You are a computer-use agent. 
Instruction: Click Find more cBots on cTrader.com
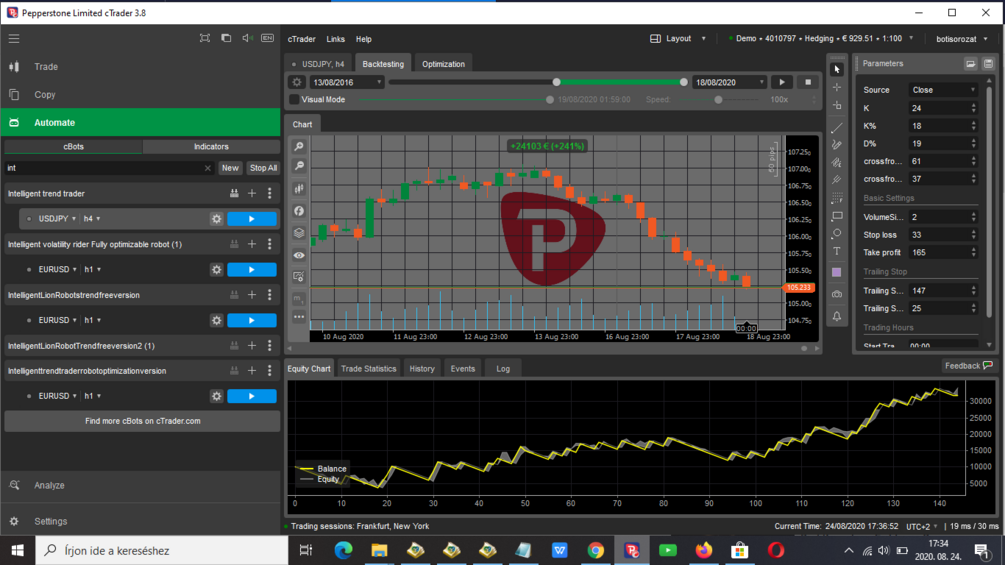point(142,422)
